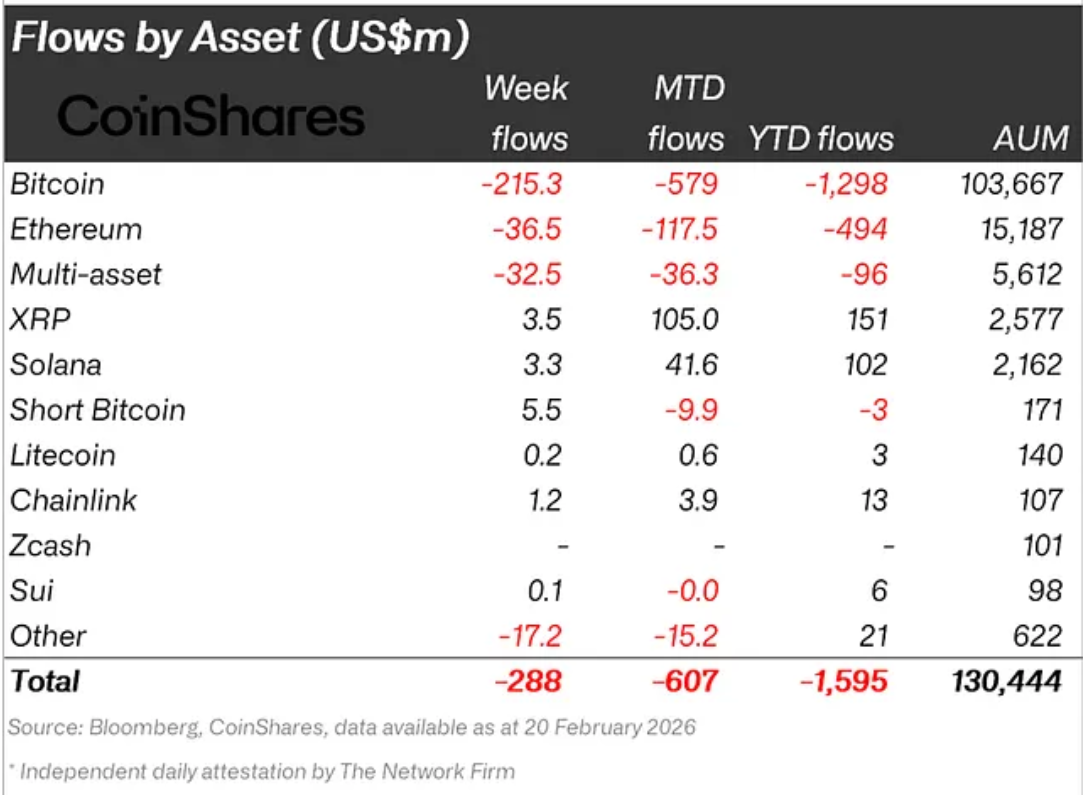
Task: Click the YTD flows column header
Action: point(821,138)
